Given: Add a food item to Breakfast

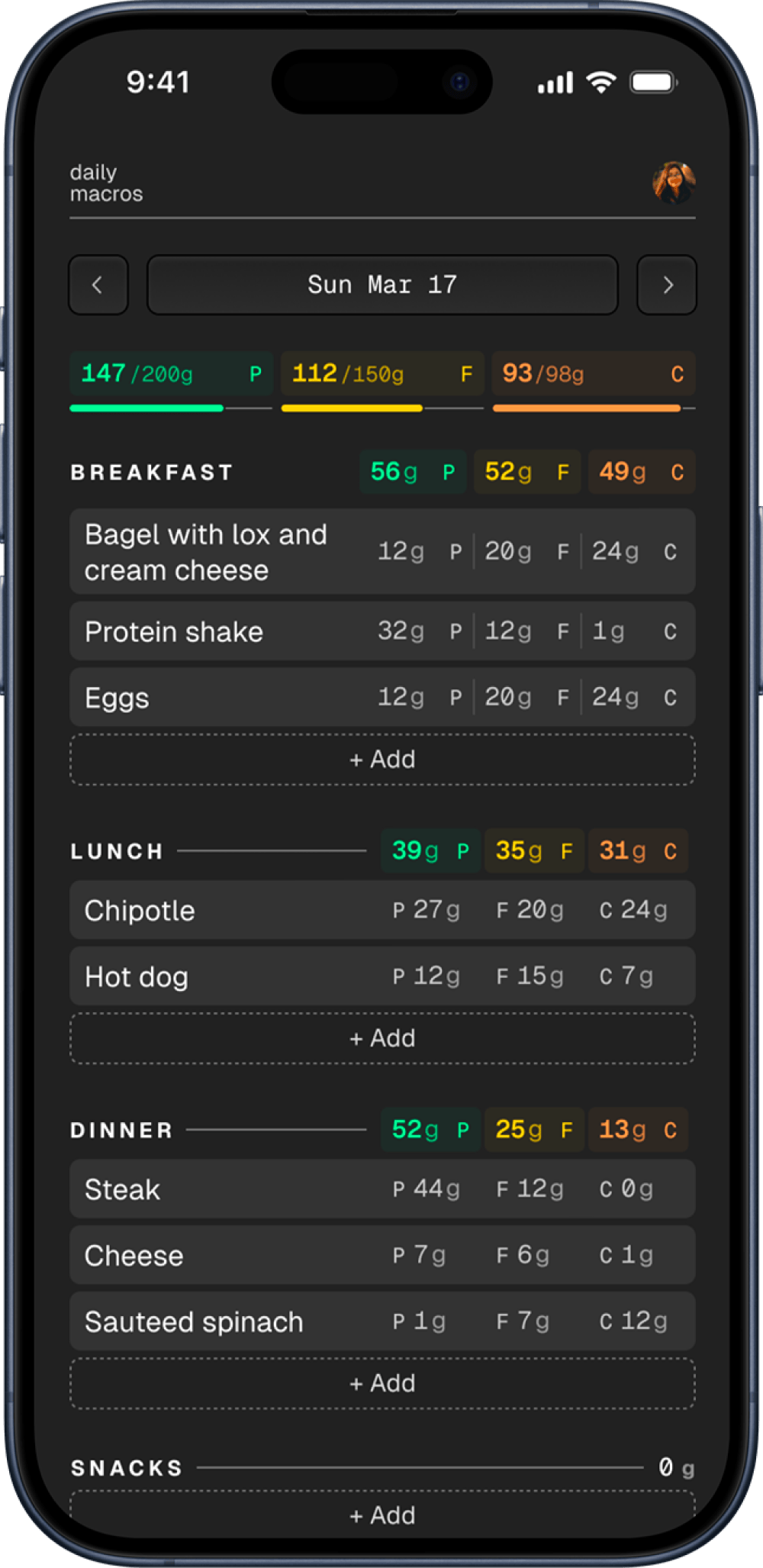Looking at the screenshot, I should coord(382,760).
